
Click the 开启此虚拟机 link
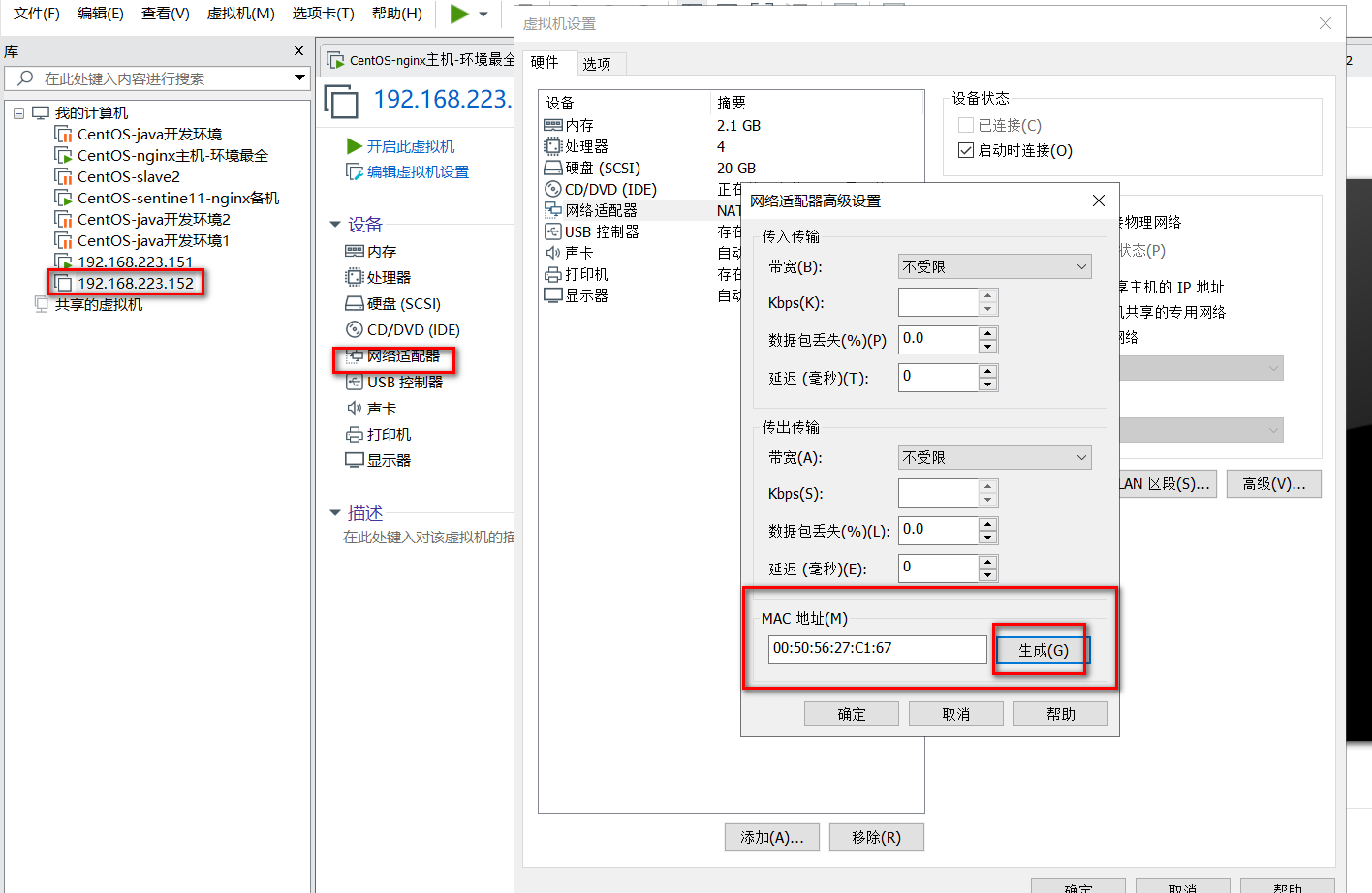[411, 146]
